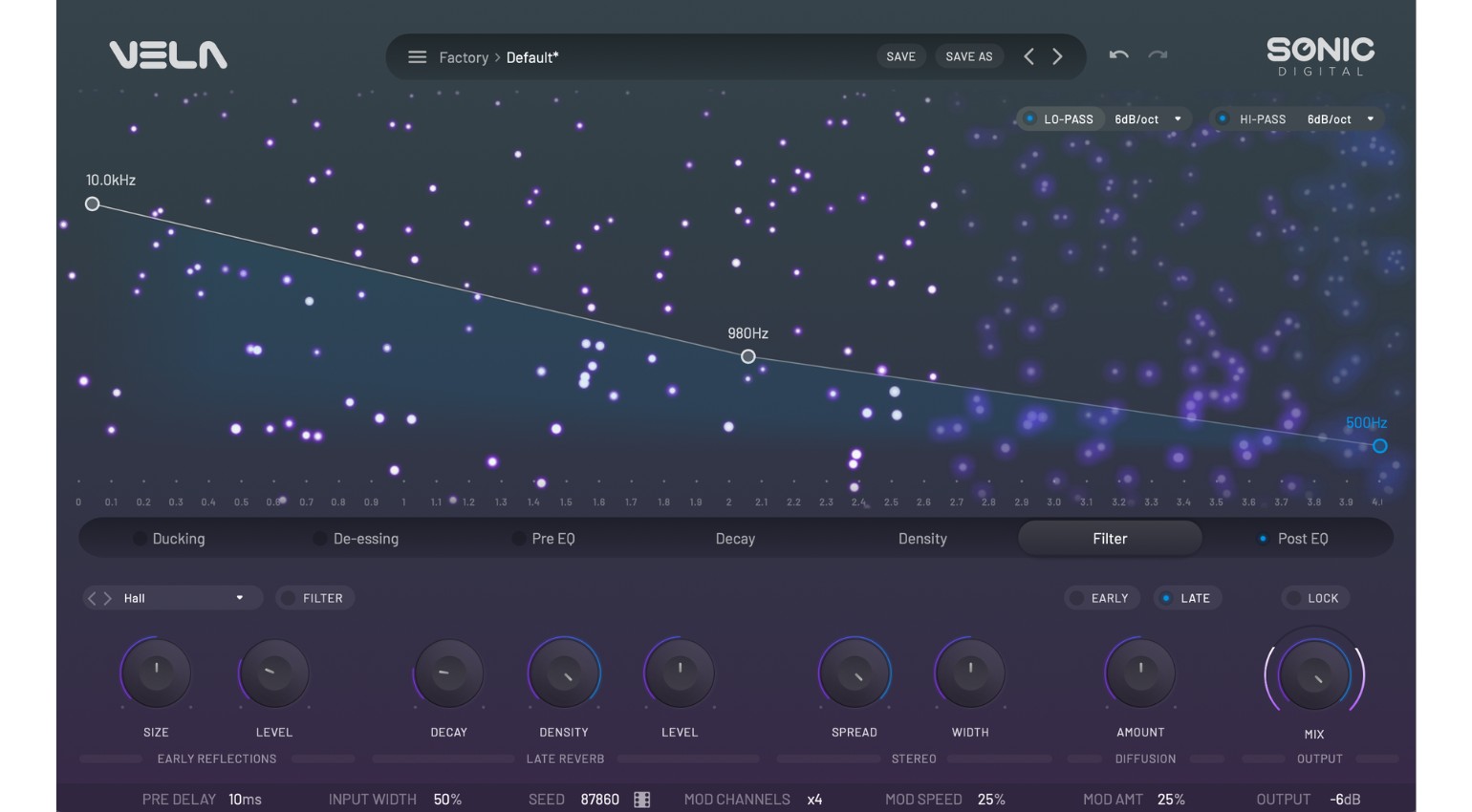Screen dimensions: 1472x812
Task: Click the VELA logo
Action: (x=167, y=55)
